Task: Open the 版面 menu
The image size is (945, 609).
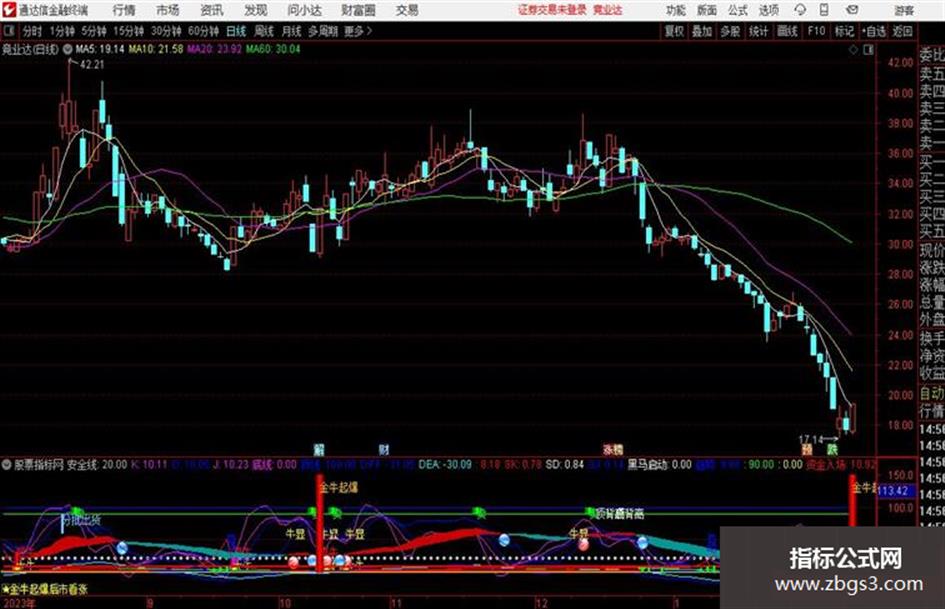Action: (707, 10)
